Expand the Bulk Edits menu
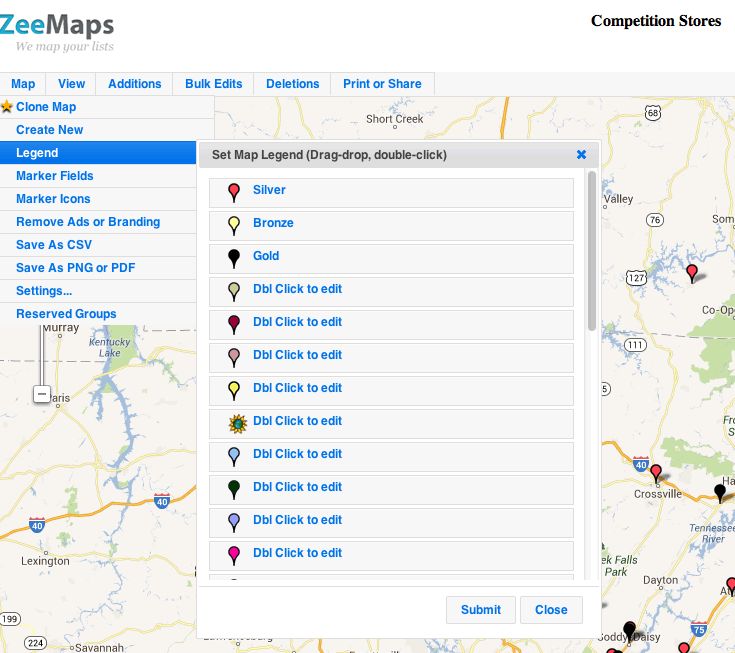The image size is (735, 653). 213,84
